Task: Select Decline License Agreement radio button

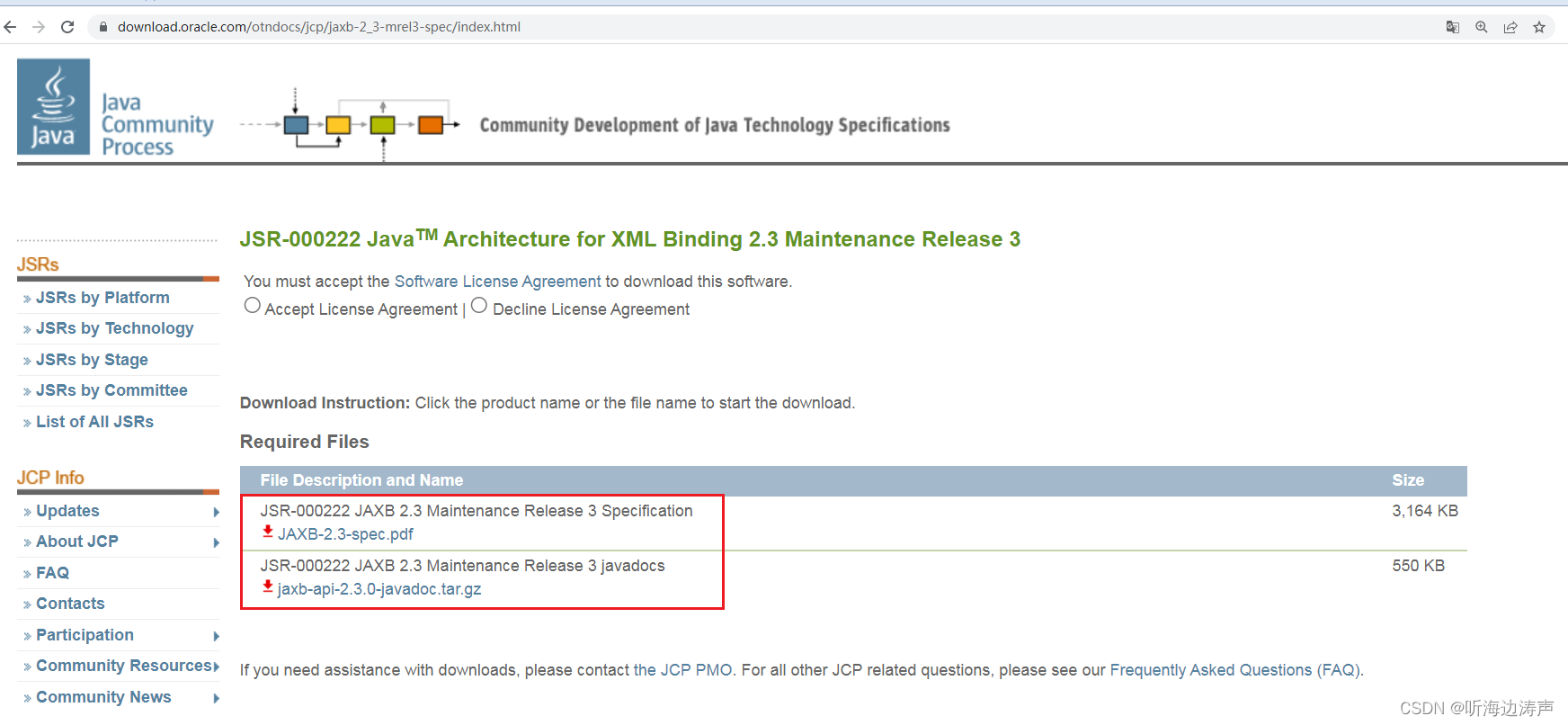Action: (479, 306)
